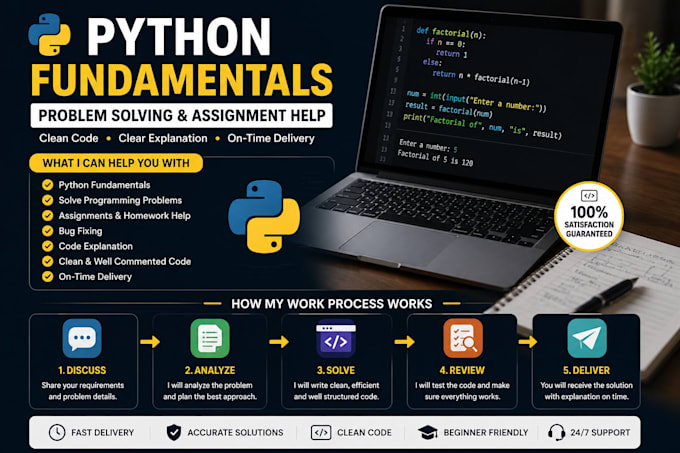
Task: Click the Solve code window icon
Action: point(336,338)
